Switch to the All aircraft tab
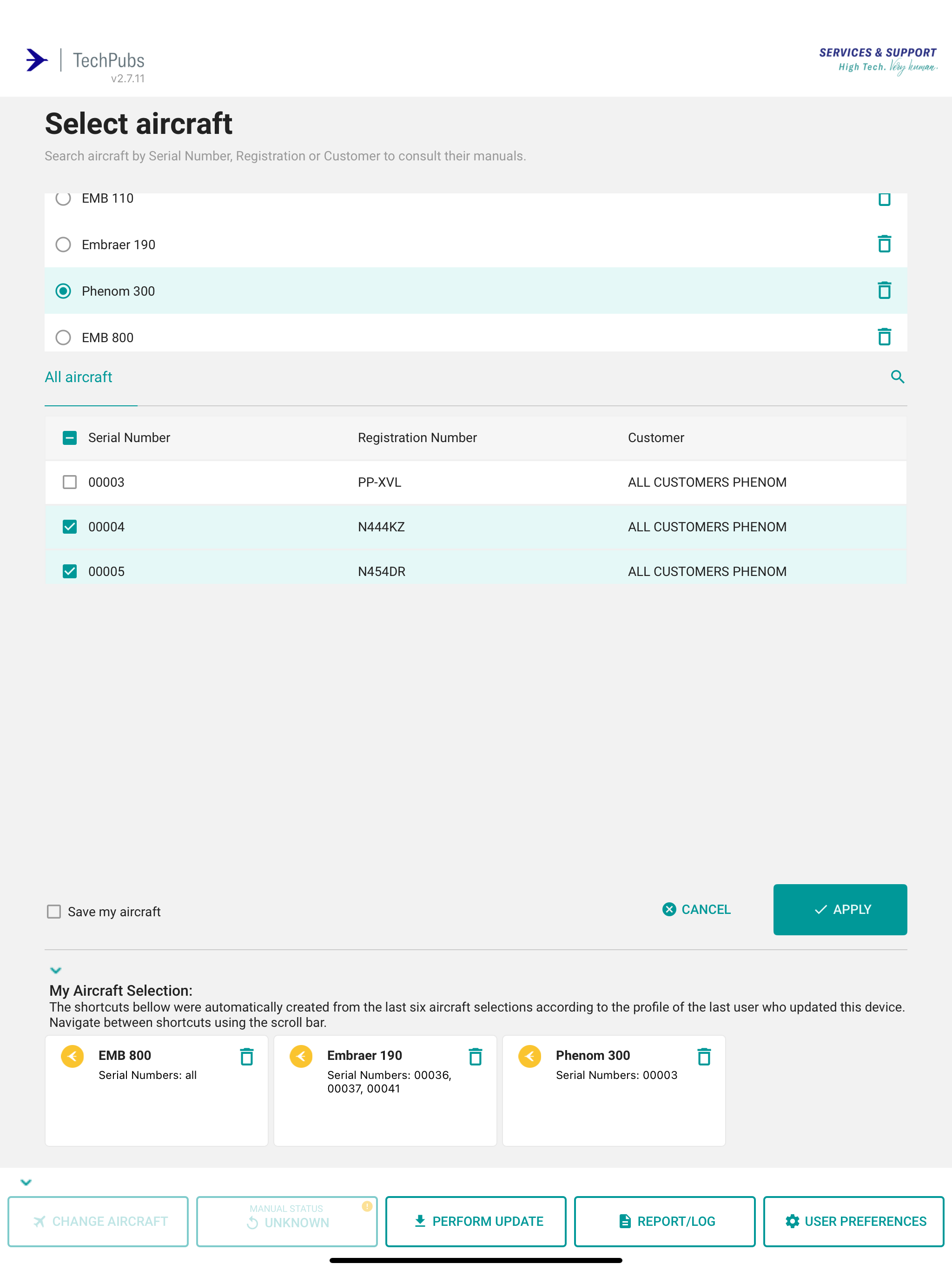This screenshot has height=1270, width=952. (78, 377)
